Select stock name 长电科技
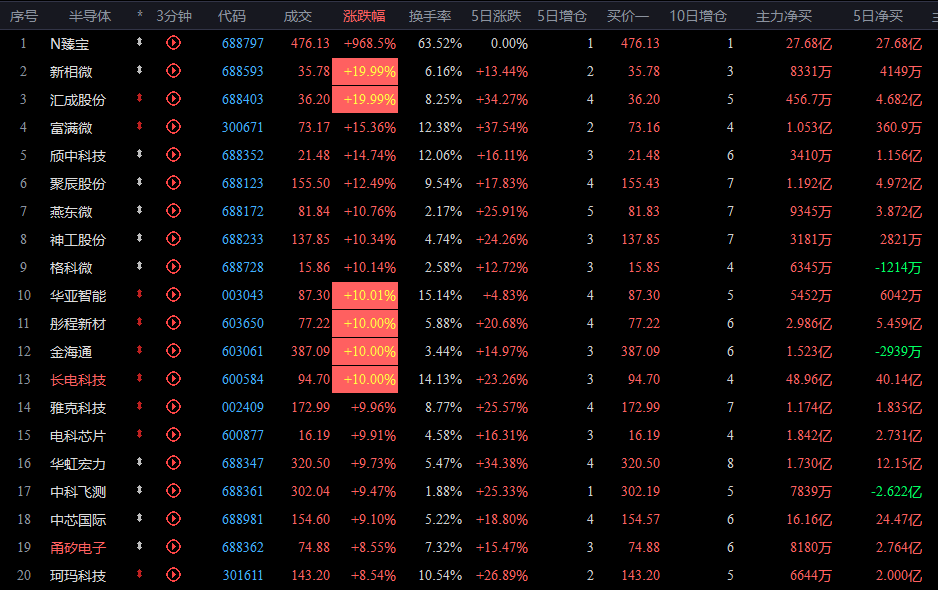The width and height of the screenshot is (938, 590). tap(78, 380)
